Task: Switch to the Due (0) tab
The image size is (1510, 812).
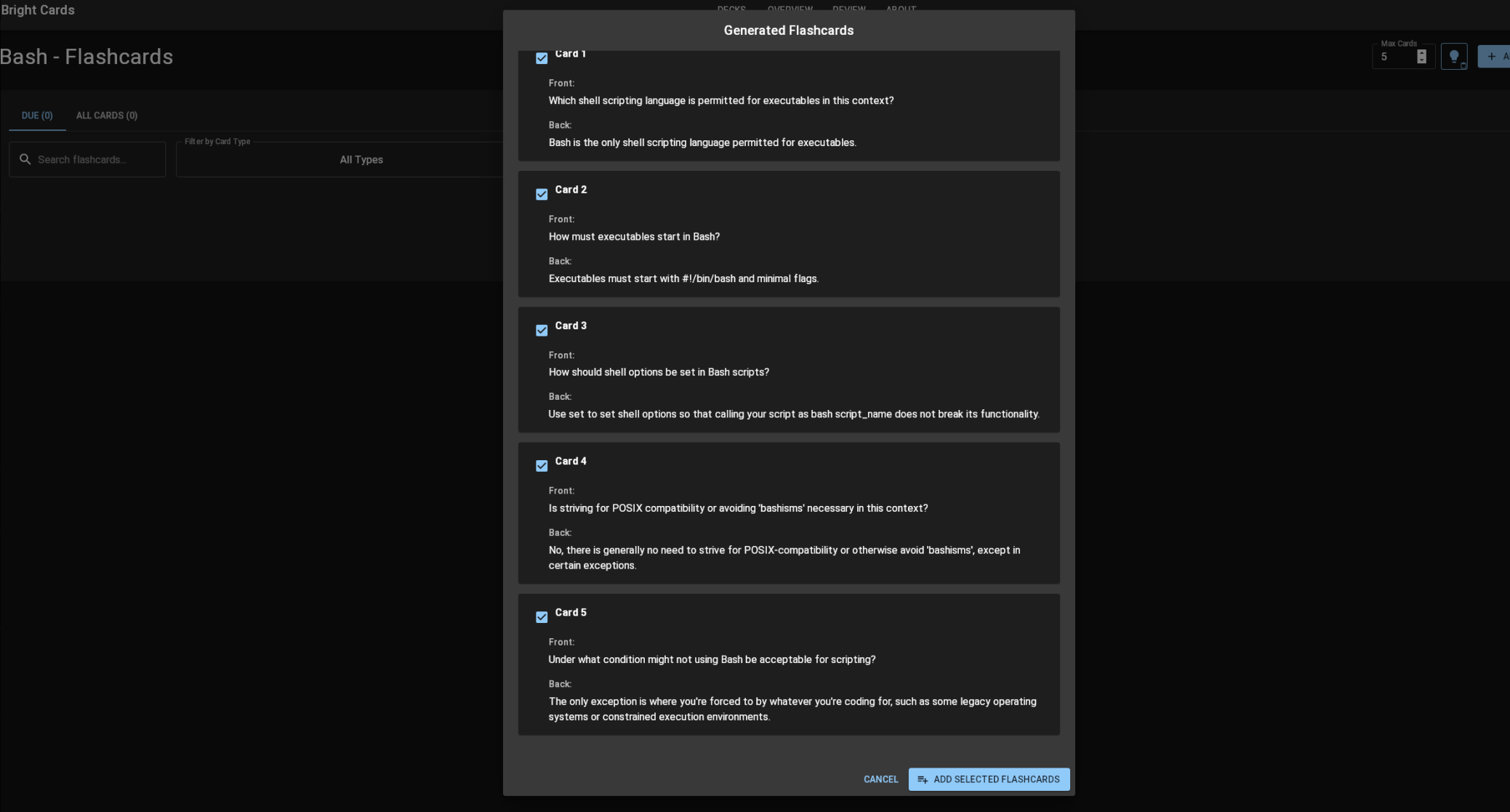Action: [37, 116]
